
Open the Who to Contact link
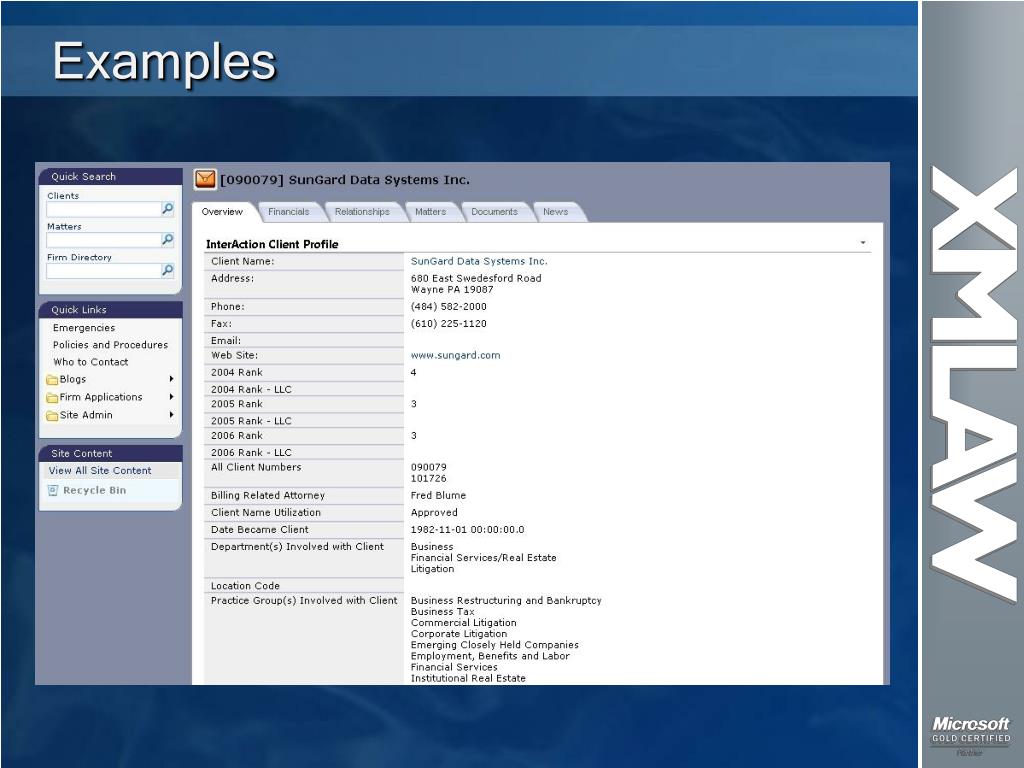[x=91, y=362]
